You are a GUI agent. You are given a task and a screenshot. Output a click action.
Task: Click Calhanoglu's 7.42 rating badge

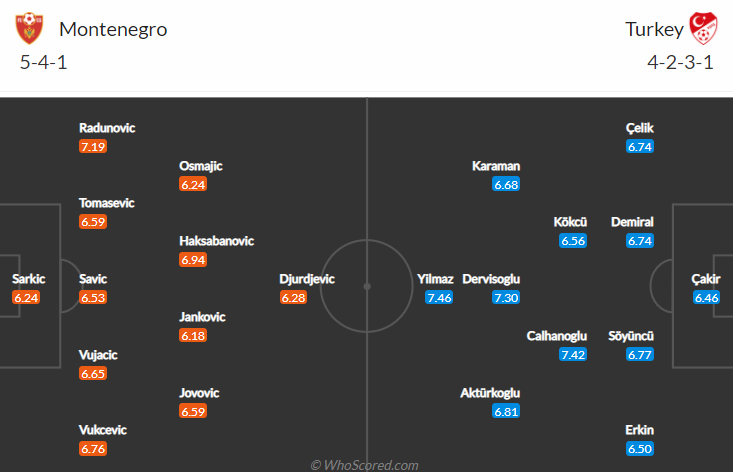tap(573, 354)
